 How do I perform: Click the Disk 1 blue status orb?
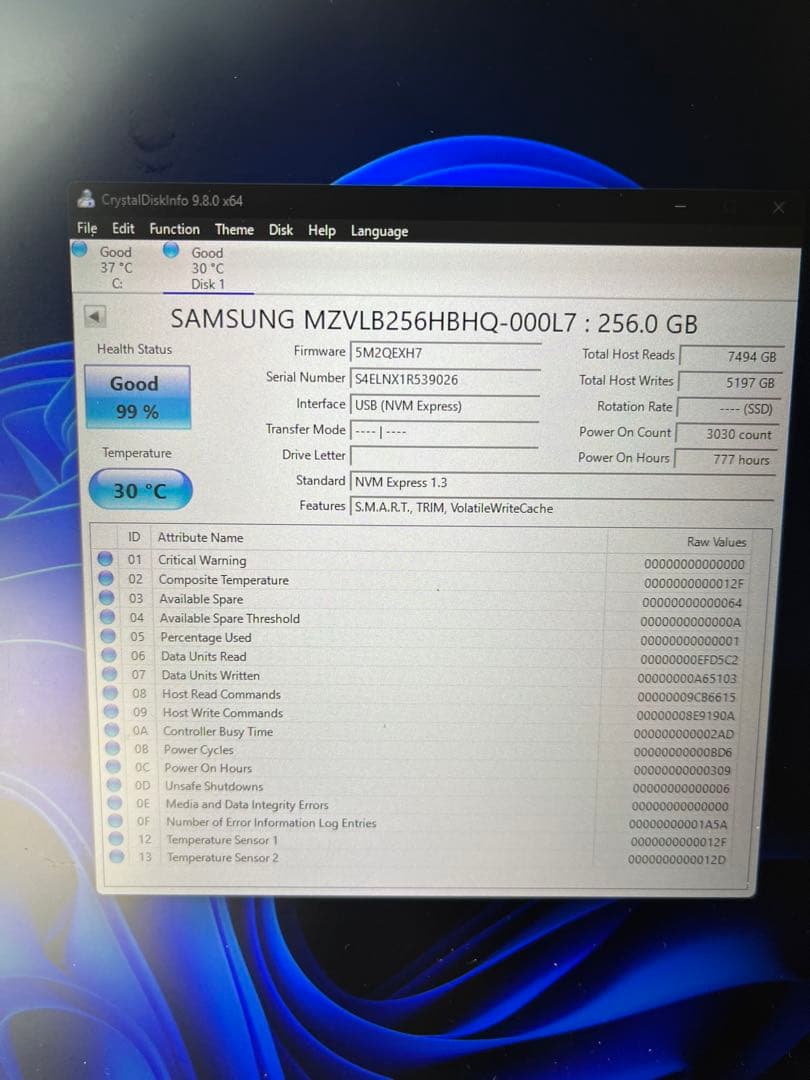[x=171, y=249]
